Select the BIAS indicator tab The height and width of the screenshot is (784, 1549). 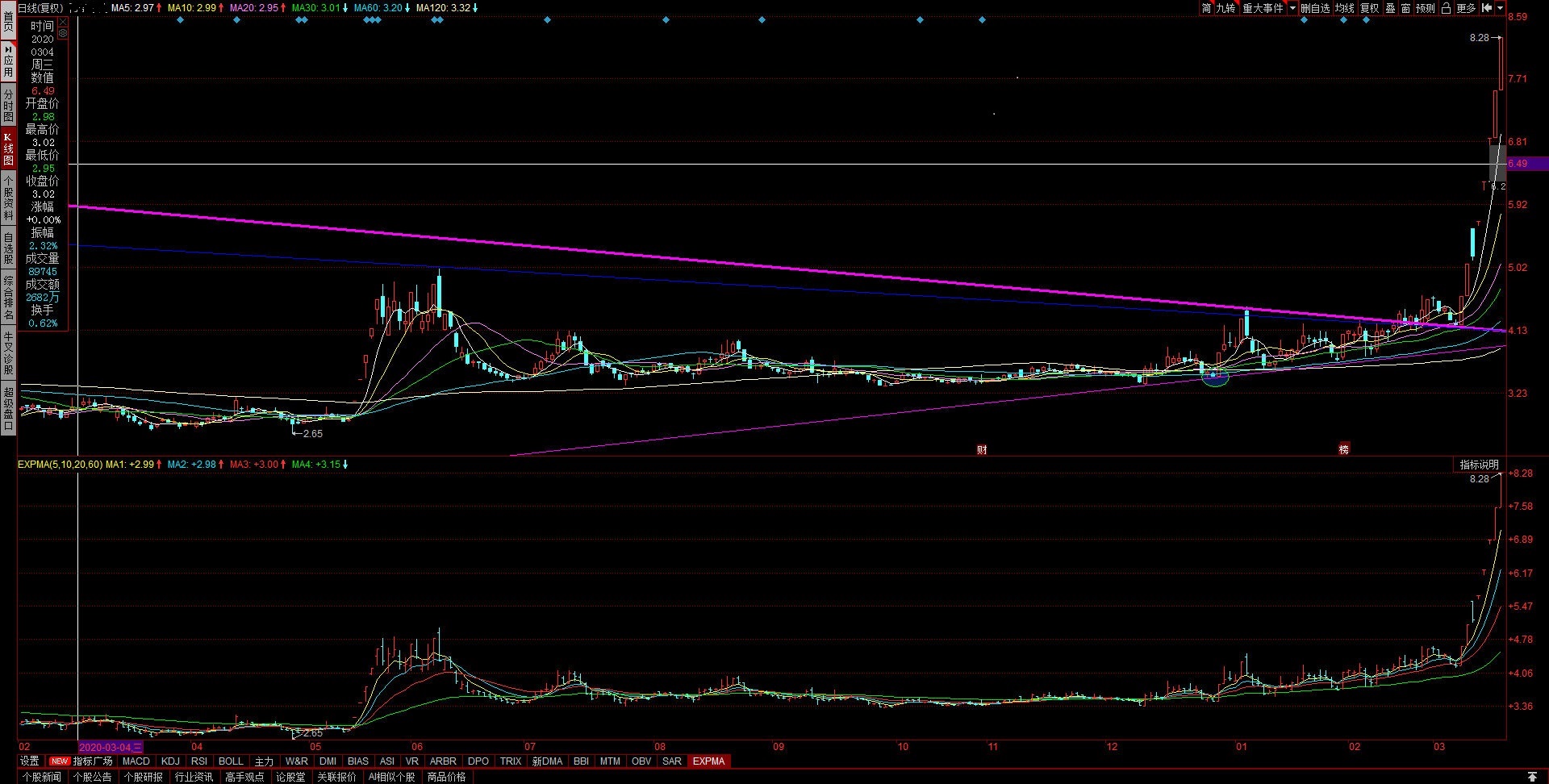pyautogui.click(x=358, y=761)
